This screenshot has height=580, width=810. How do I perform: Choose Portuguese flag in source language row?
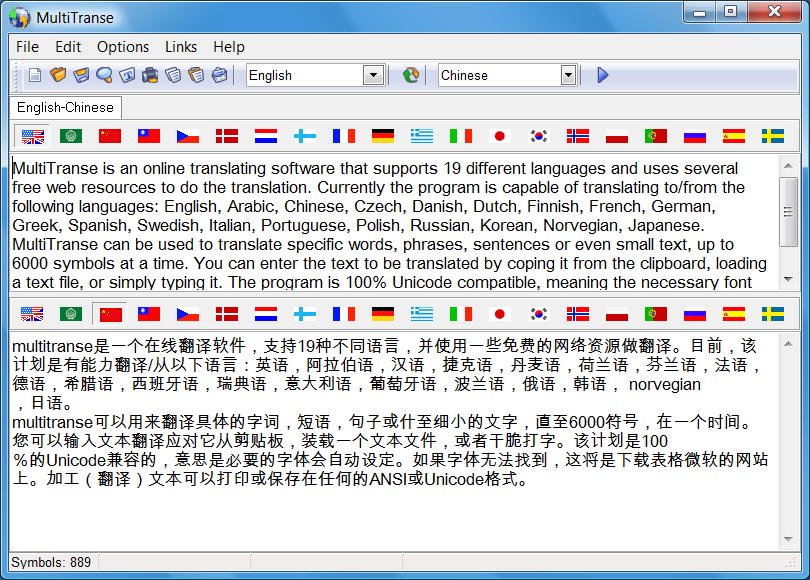pyautogui.click(x=656, y=136)
